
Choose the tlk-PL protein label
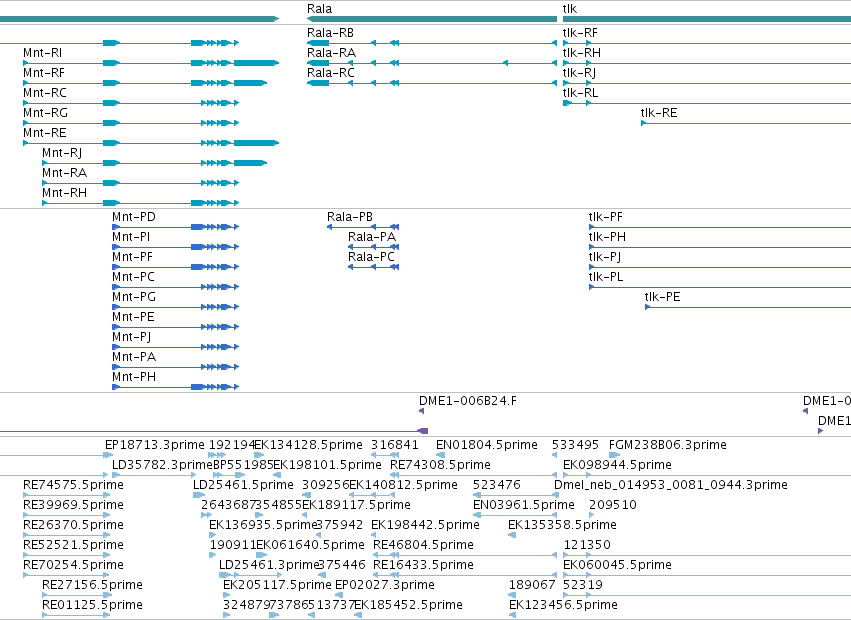(x=606, y=278)
